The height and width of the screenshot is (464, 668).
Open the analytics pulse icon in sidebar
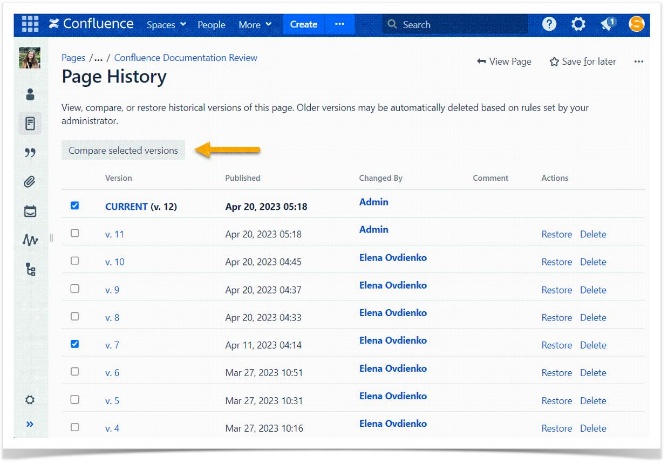(x=30, y=240)
